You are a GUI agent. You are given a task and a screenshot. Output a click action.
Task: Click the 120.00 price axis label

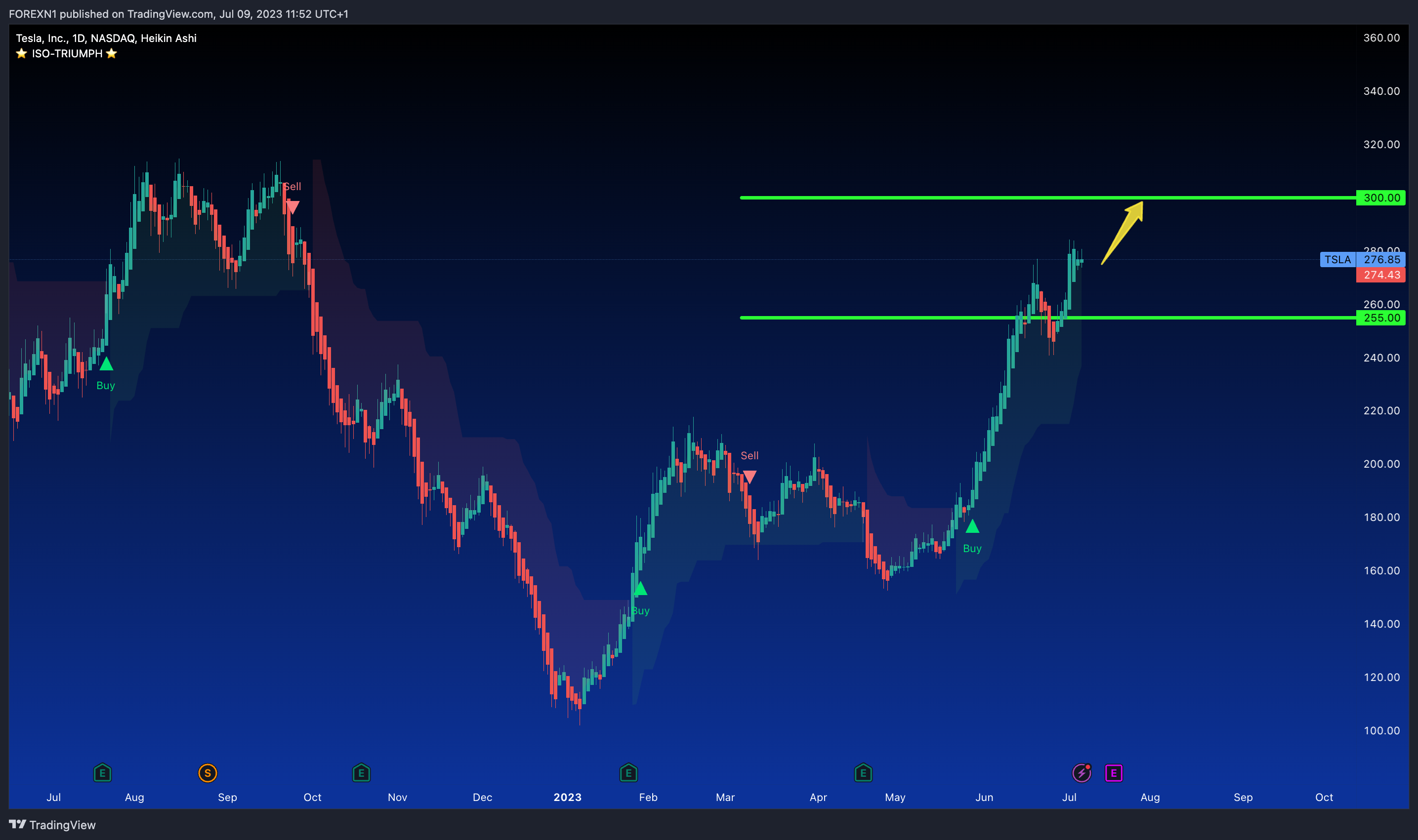click(x=1381, y=677)
